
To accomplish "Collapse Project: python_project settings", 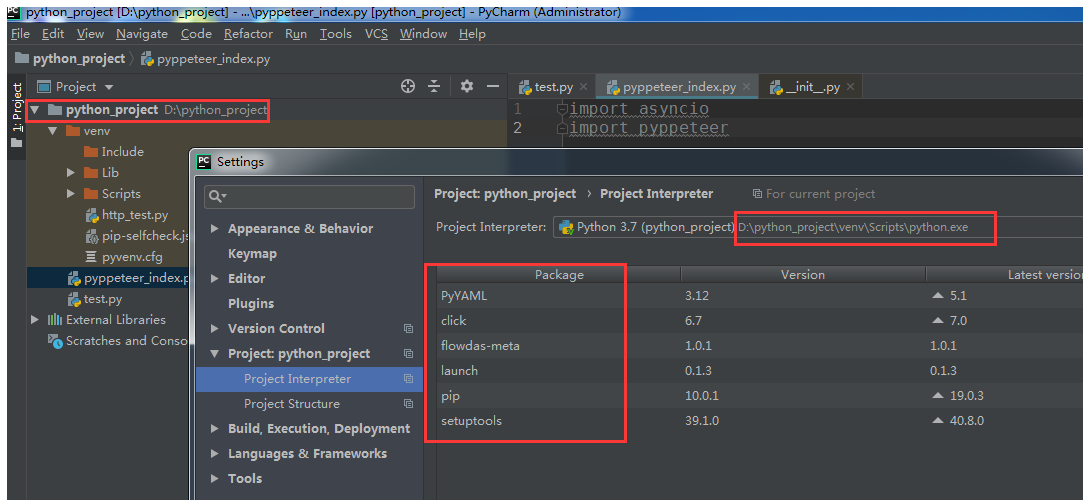I will [x=215, y=354].
